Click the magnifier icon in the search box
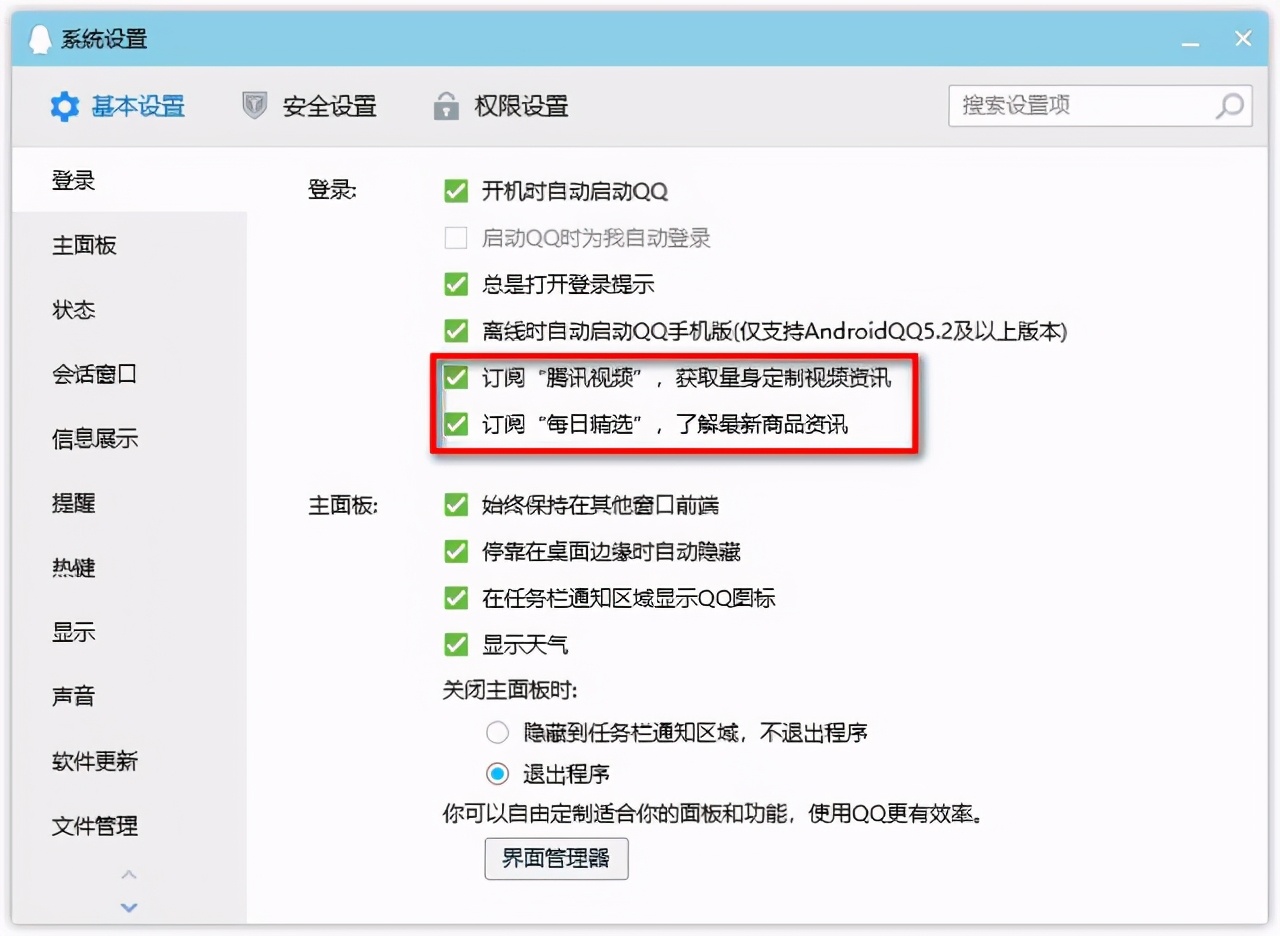Viewport: 1280px width, 936px height. tap(1228, 107)
